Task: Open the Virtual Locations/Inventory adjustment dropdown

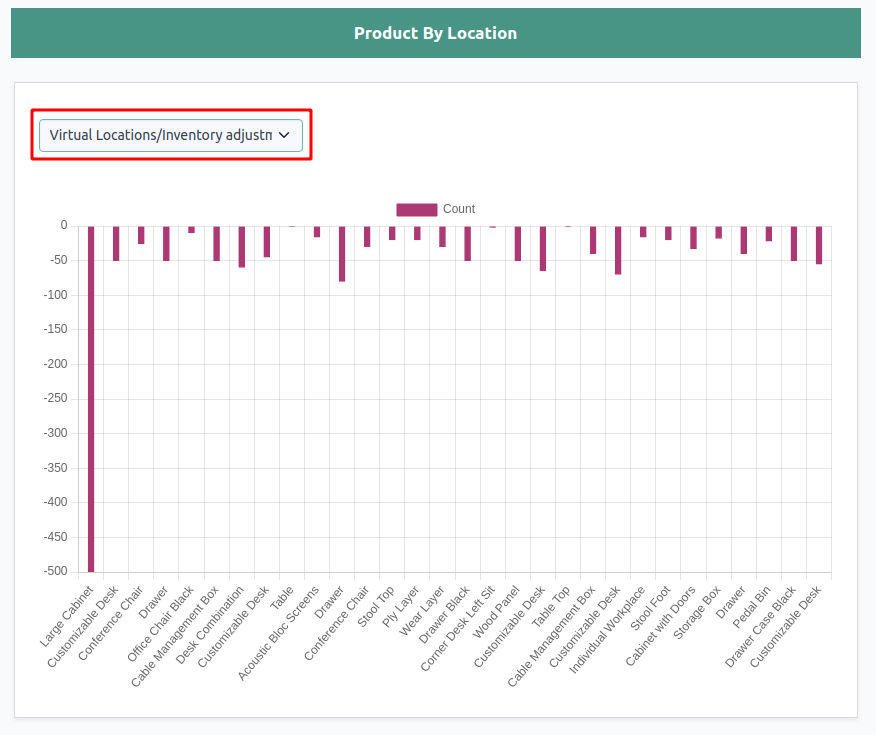Action: pos(160,135)
